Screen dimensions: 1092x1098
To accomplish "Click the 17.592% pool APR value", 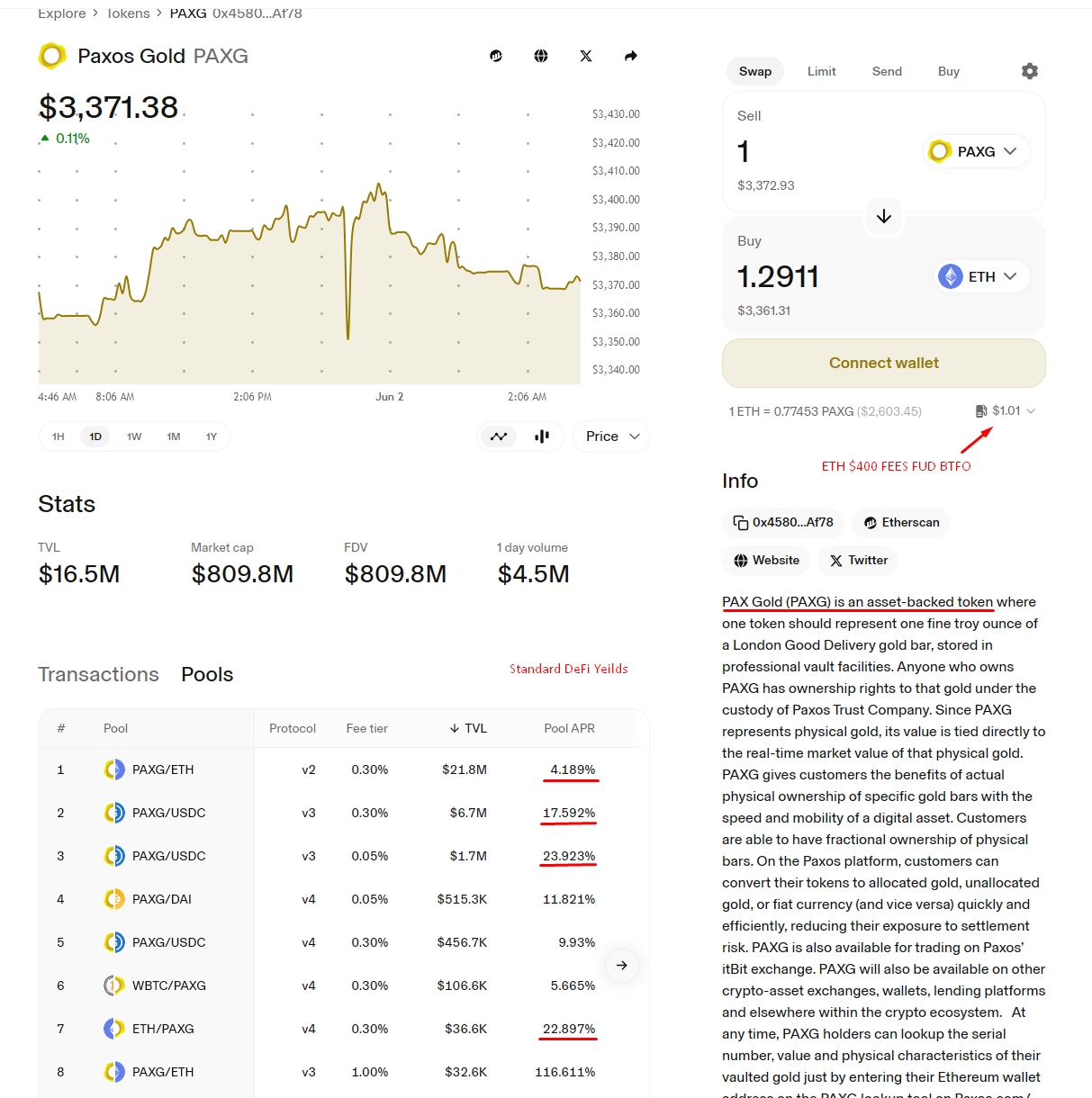I will click(569, 813).
